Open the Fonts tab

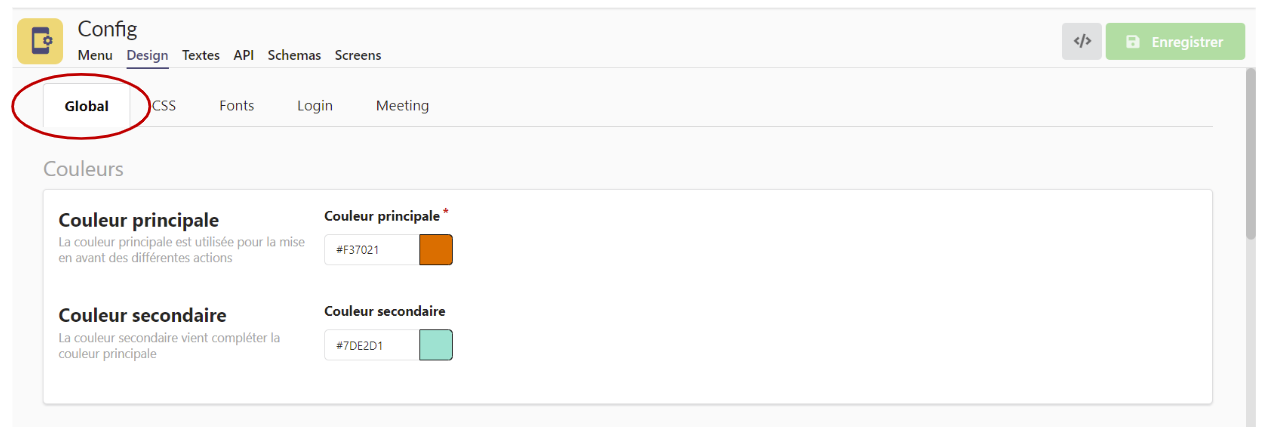pyautogui.click(x=237, y=106)
